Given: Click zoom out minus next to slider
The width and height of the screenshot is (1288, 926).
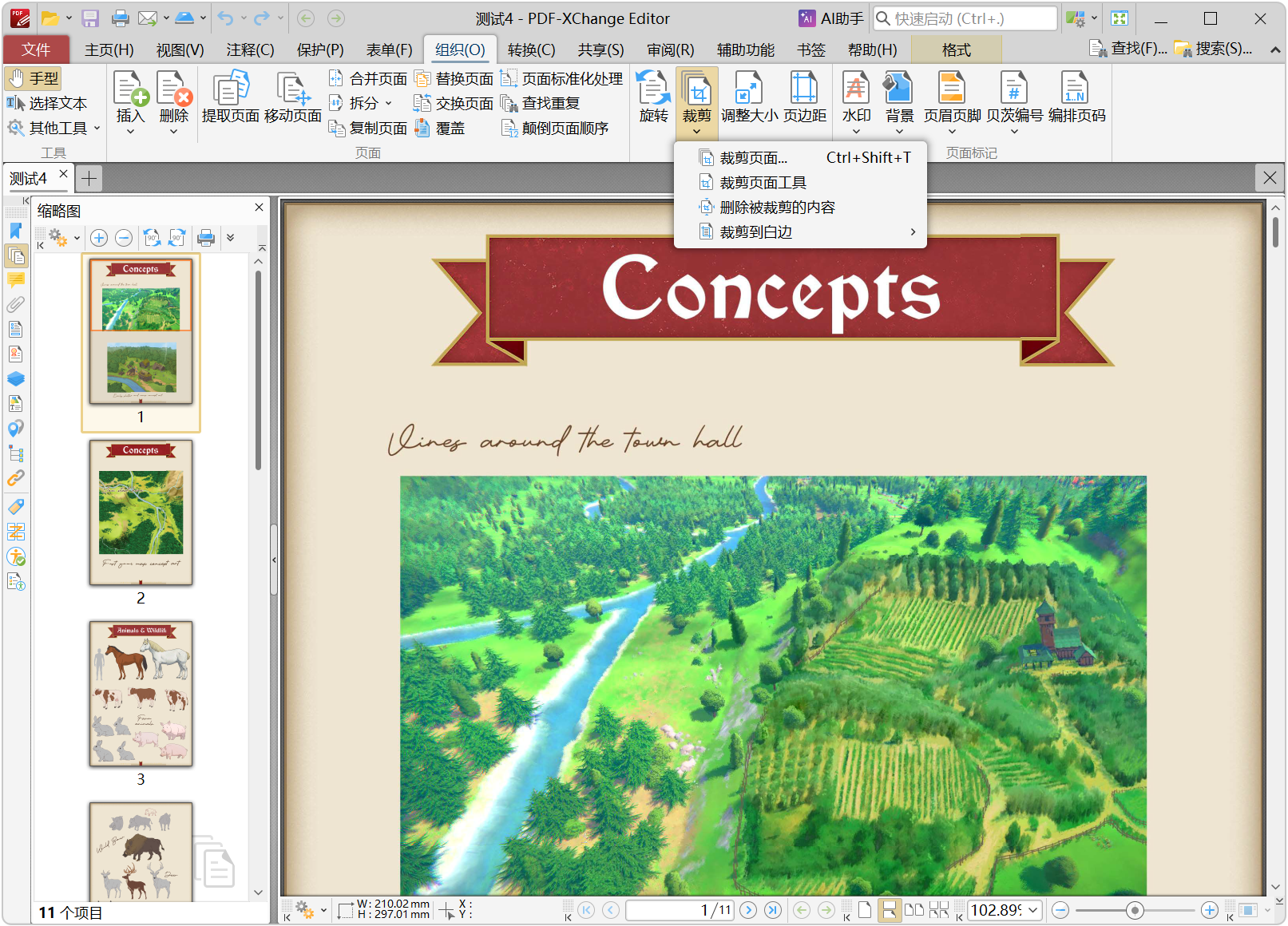Looking at the screenshot, I should tap(1060, 910).
